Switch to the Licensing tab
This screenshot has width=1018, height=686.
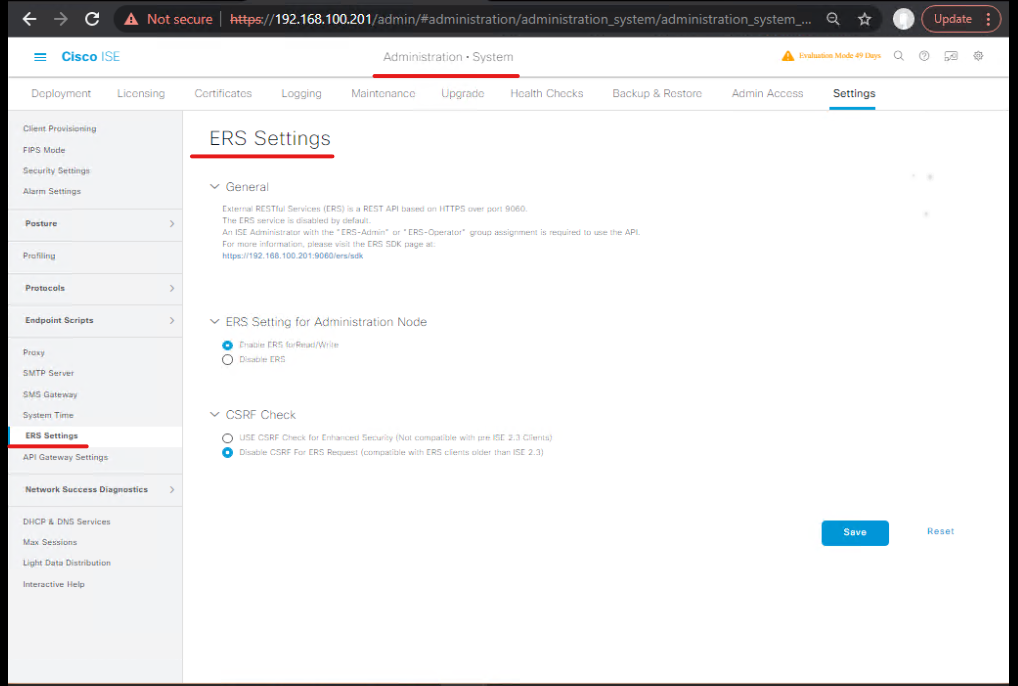point(141,93)
